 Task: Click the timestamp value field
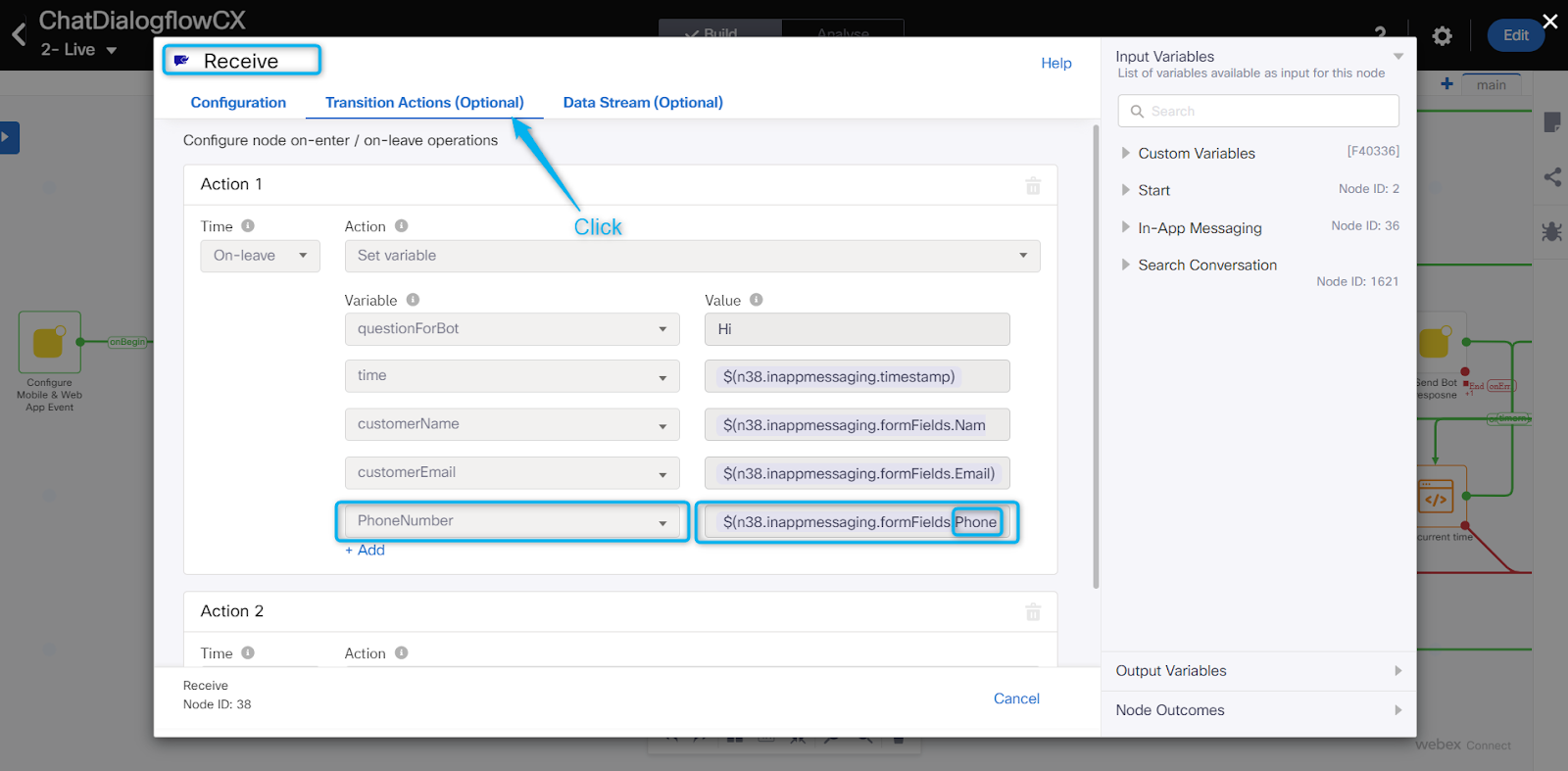coord(857,376)
